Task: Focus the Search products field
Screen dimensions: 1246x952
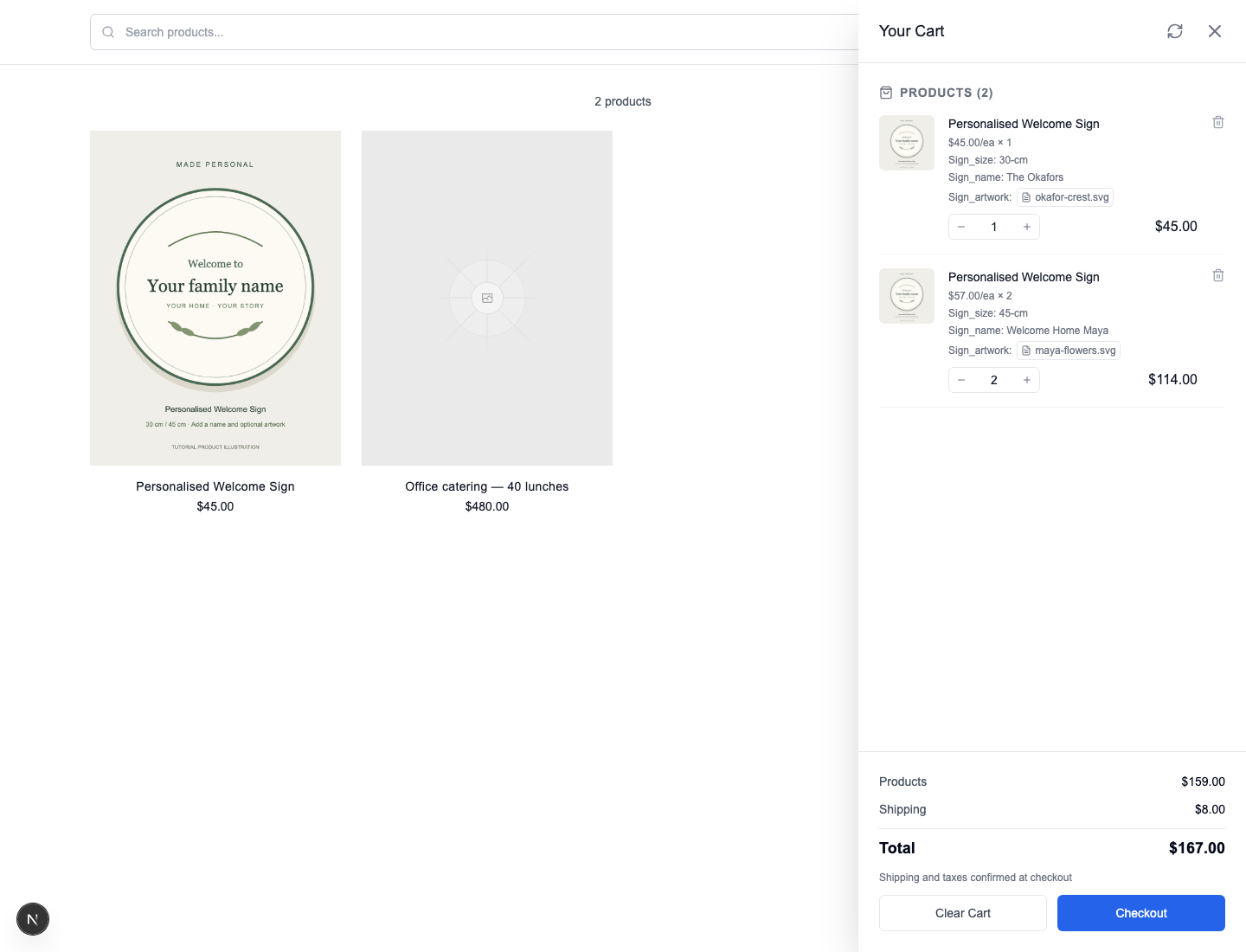Action: 474,32
